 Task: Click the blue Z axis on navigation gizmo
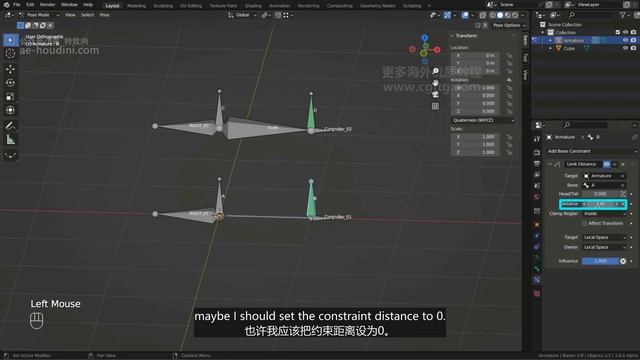[x=424, y=38]
